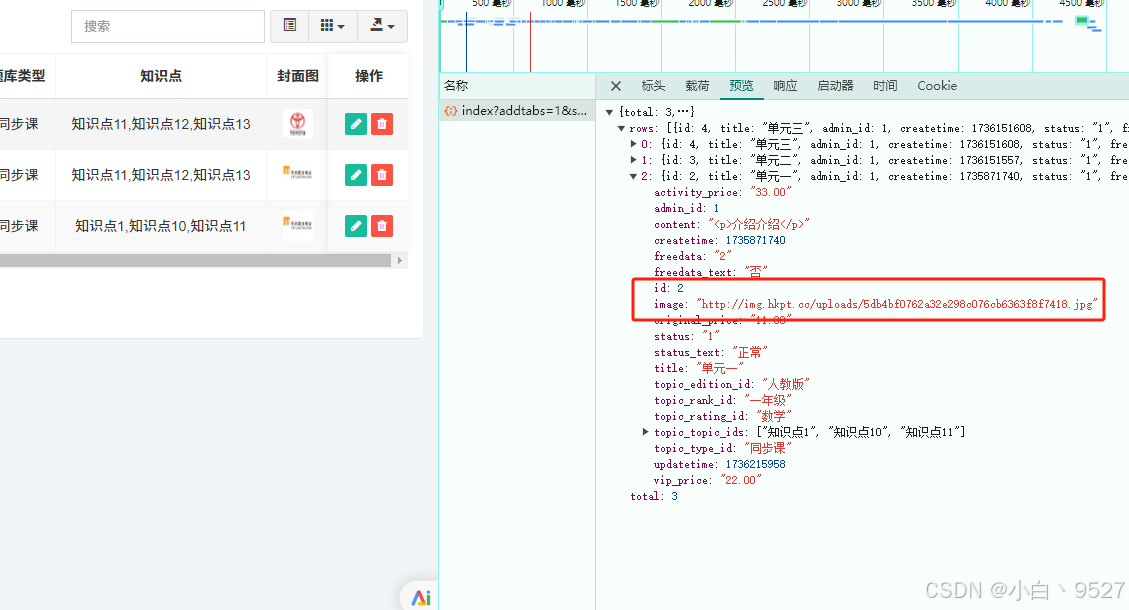Click the freedata_text value "否"
The height and width of the screenshot is (610, 1129).
tap(755, 272)
